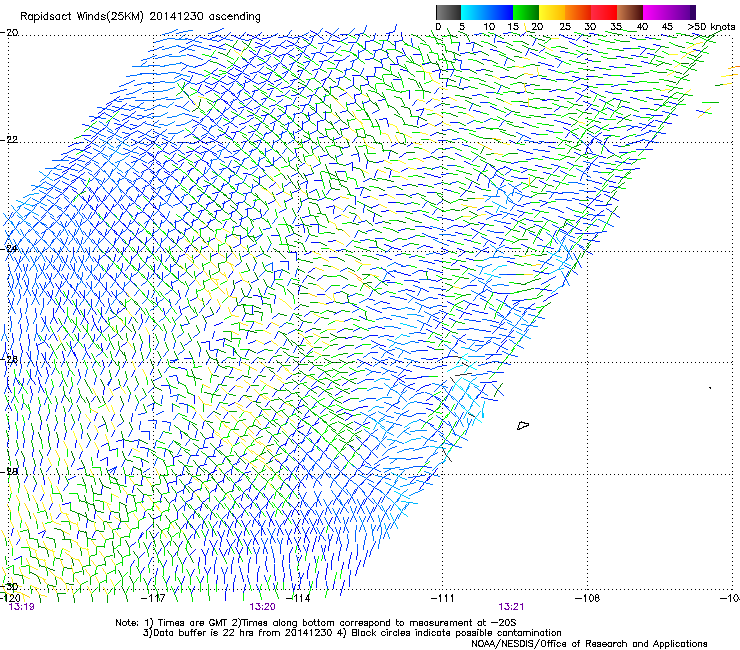Click the small island outline on the map
This screenshot has width=740, height=650.
[523, 425]
